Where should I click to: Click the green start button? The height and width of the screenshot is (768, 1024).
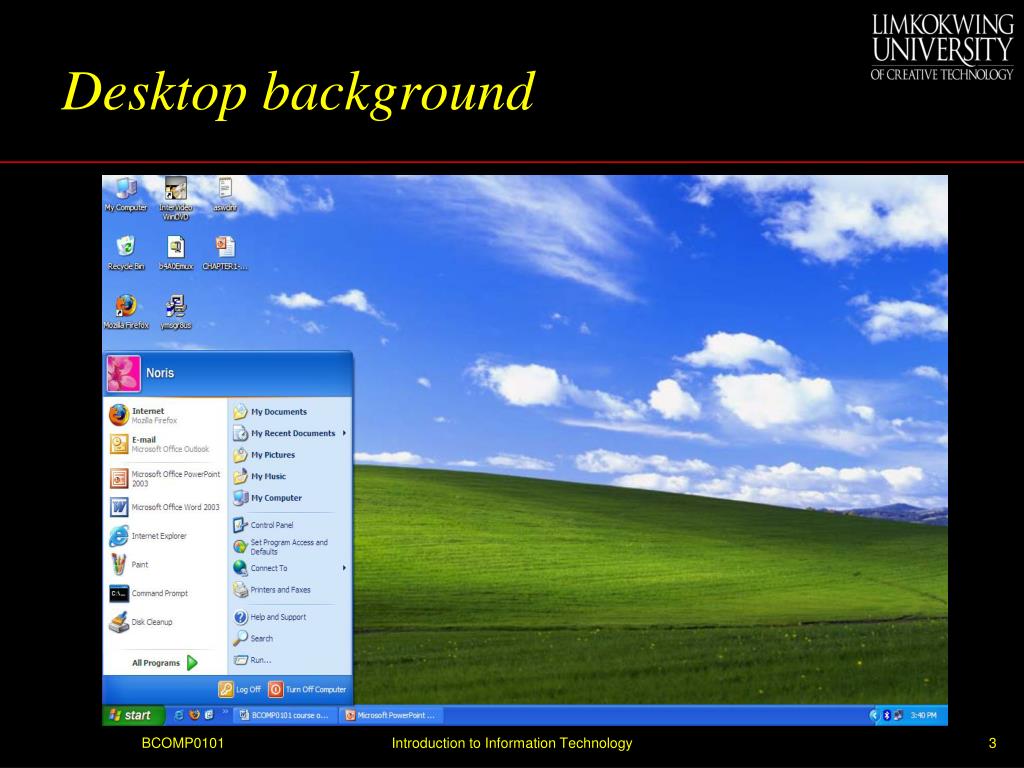click(131, 715)
